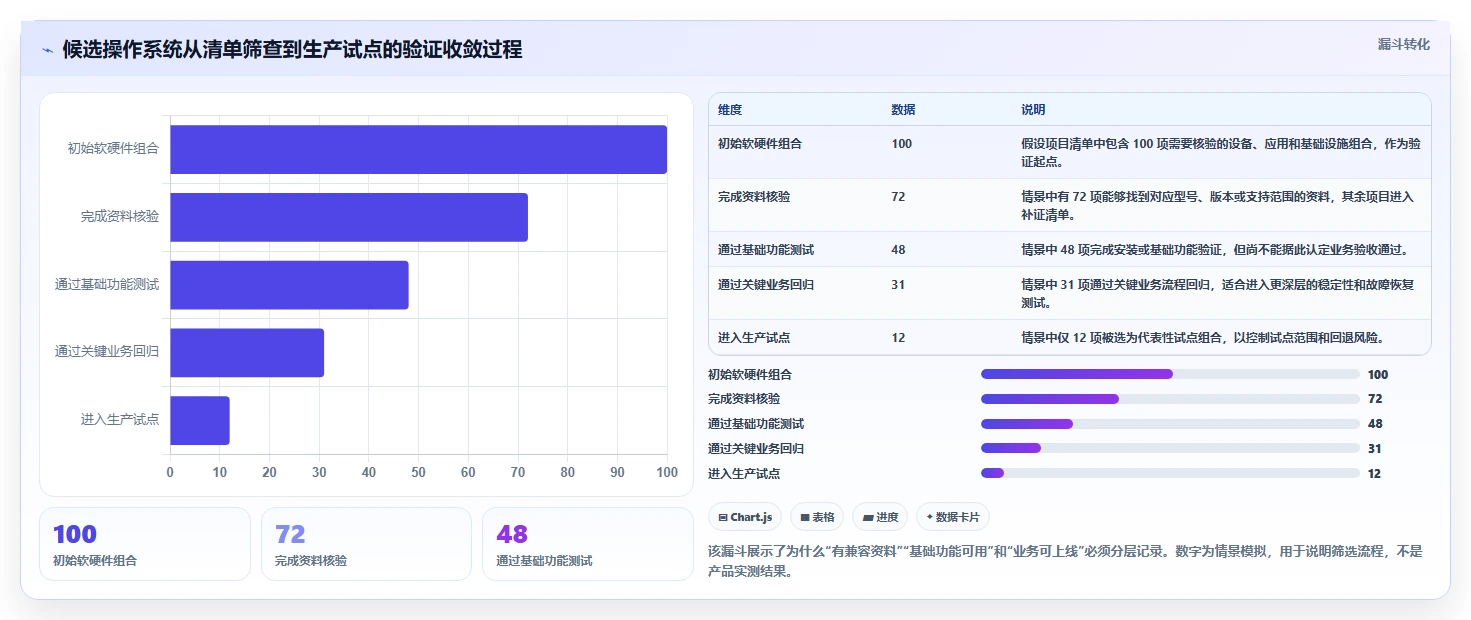Click the 进入生产试点 progress bar
This screenshot has height=620, width=1471.
(1170, 473)
